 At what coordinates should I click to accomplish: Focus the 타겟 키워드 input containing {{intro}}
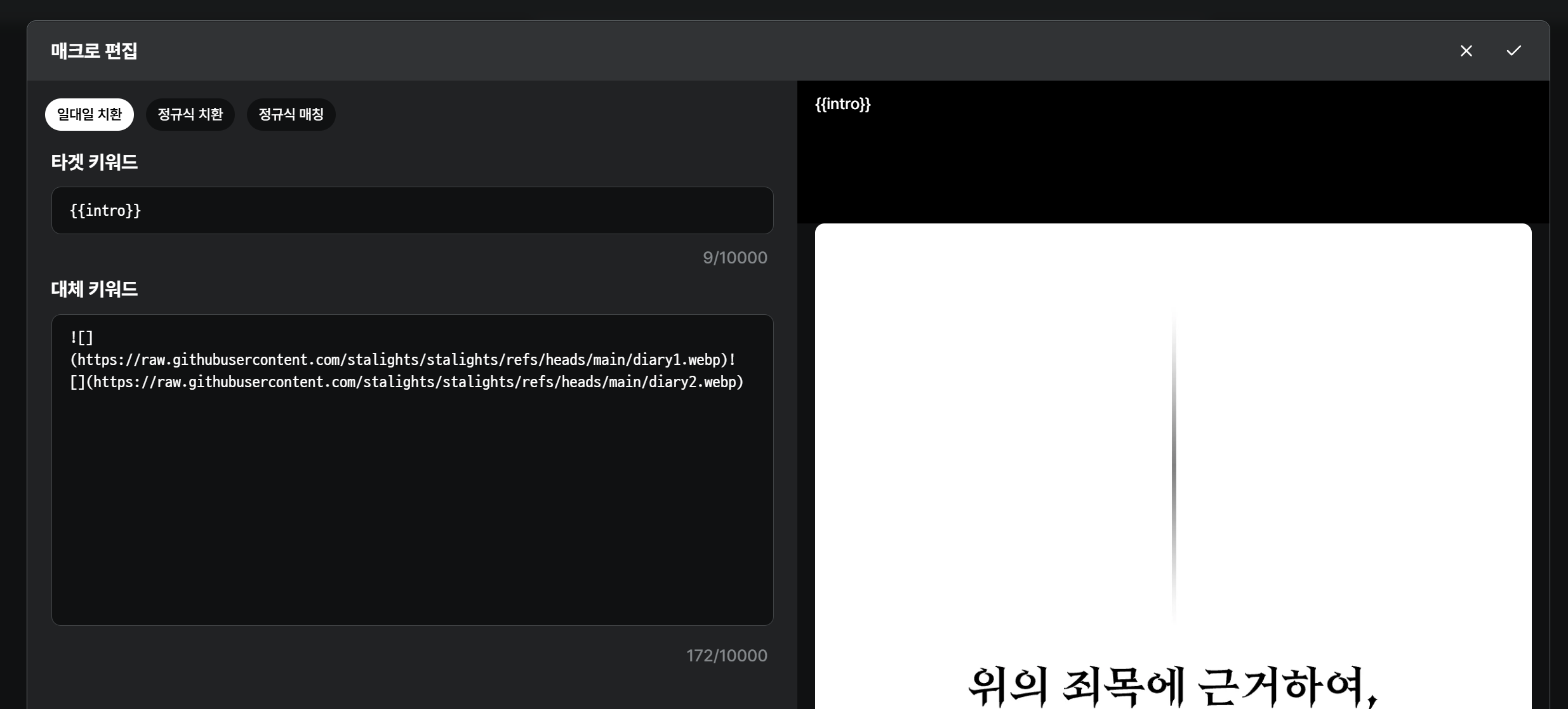411,210
